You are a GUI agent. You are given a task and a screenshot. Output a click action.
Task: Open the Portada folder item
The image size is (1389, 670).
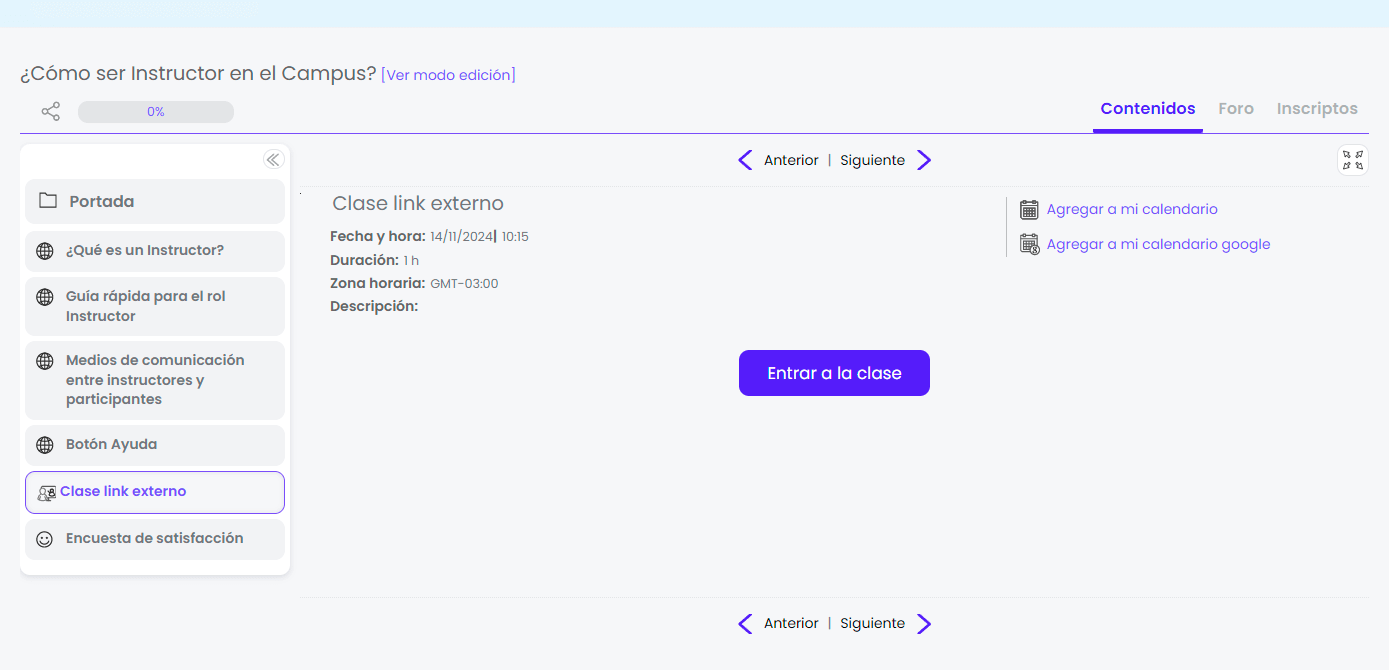pyautogui.click(x=155, y=201)
